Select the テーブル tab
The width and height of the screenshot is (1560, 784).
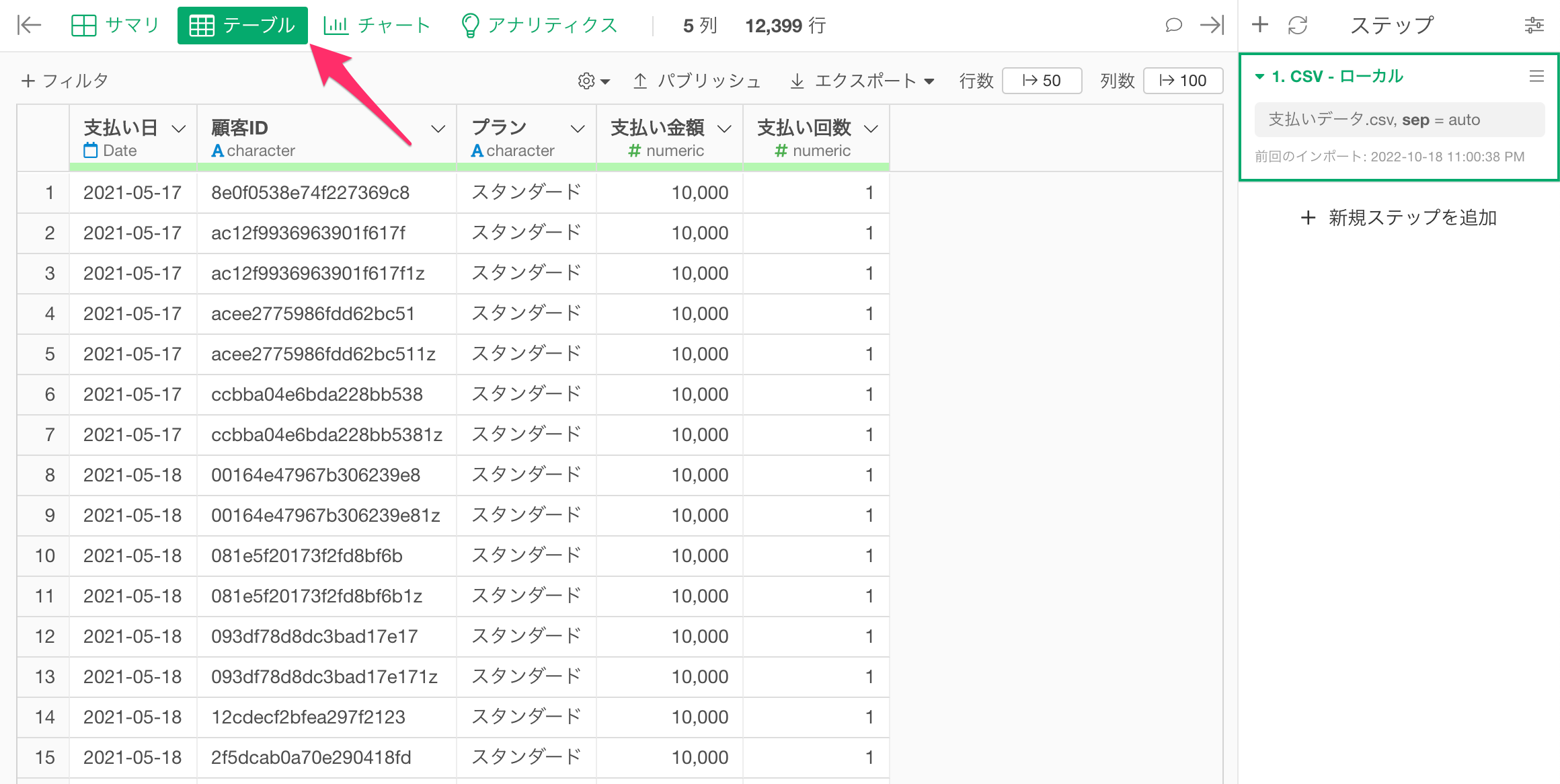(242, 26)
